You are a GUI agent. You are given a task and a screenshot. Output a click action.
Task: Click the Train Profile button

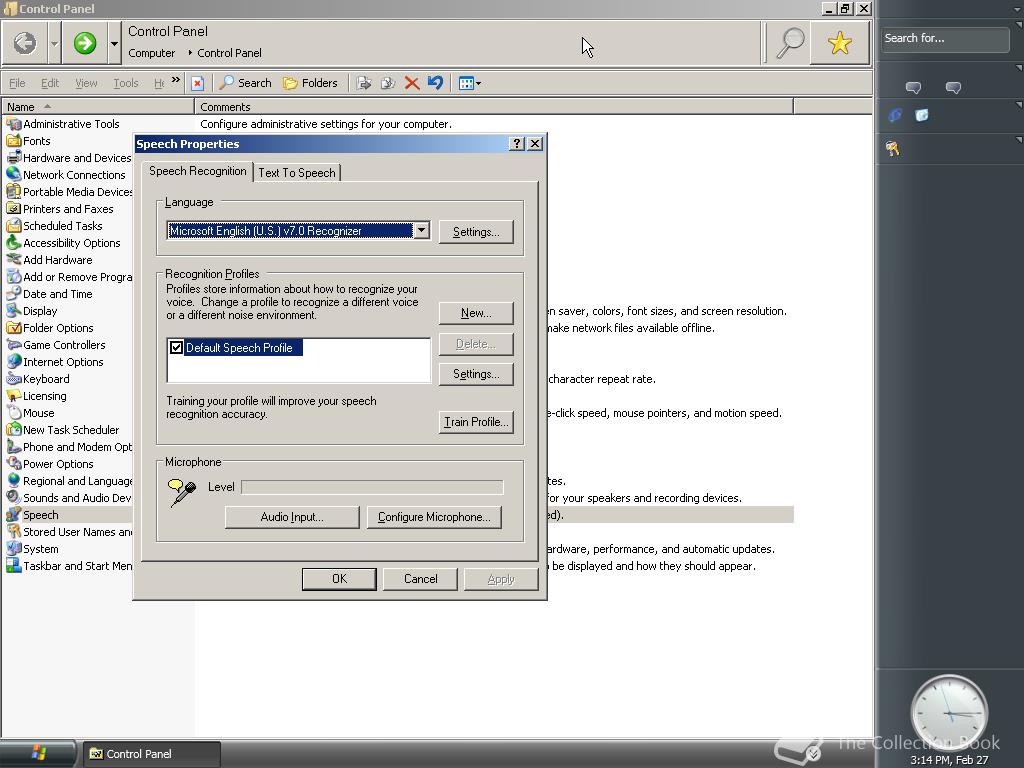coord(476,422)
